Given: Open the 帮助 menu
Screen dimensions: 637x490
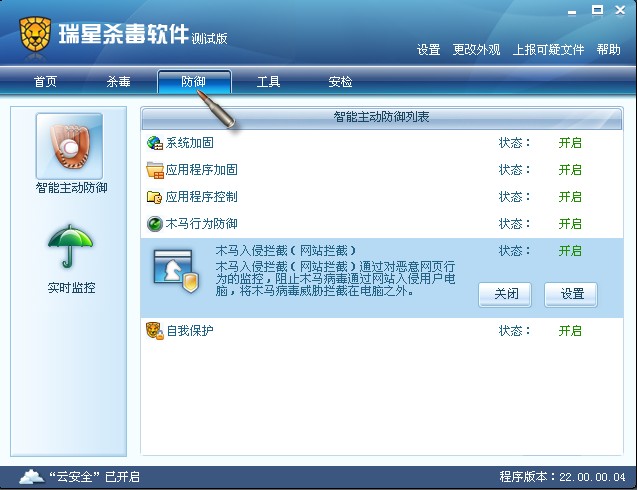Looking at the screenshot, I should [x=609, y=50].
